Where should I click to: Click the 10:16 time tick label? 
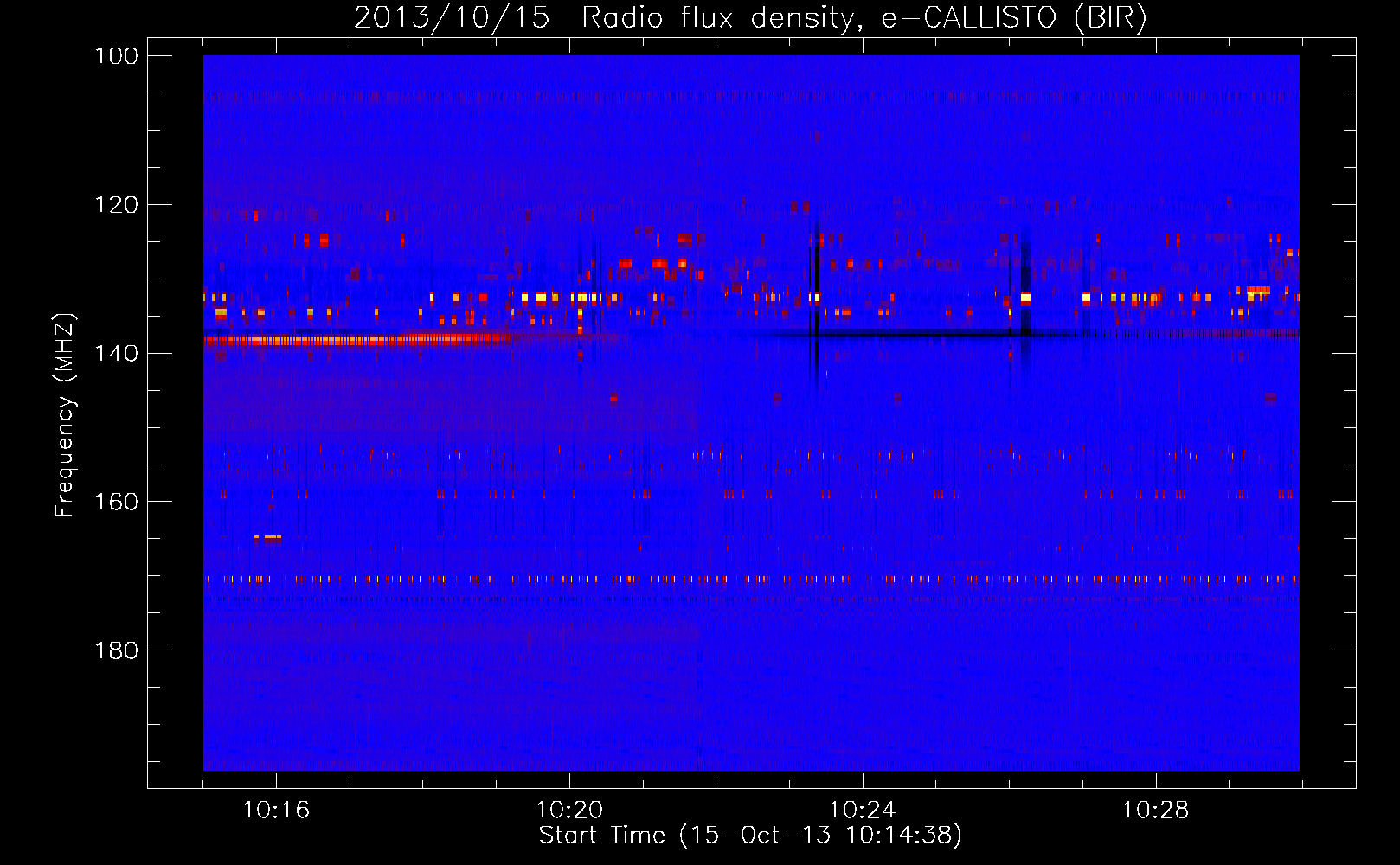tap(276, 811)
